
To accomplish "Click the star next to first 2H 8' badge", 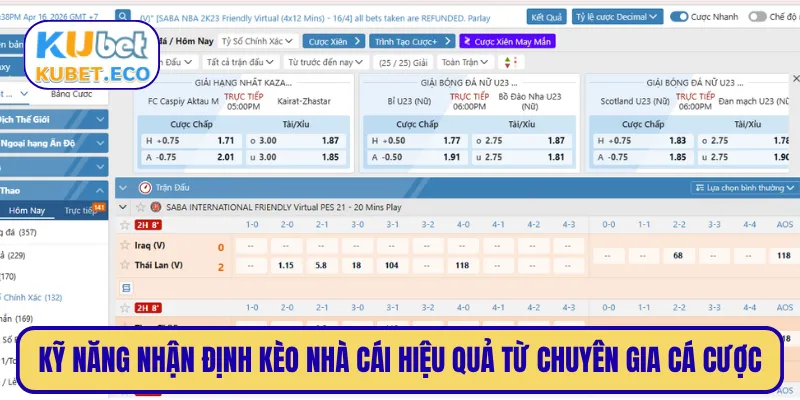I will pyautogui.click(x=124, y=224).
